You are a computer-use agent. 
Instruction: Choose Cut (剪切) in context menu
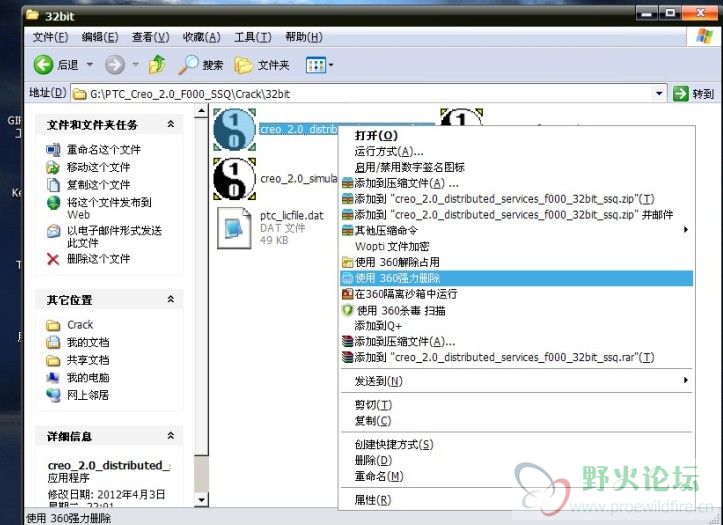516,405
